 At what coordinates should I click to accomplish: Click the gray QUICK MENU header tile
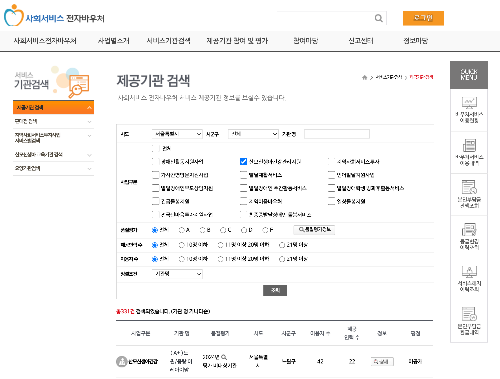tap(469, 75)
